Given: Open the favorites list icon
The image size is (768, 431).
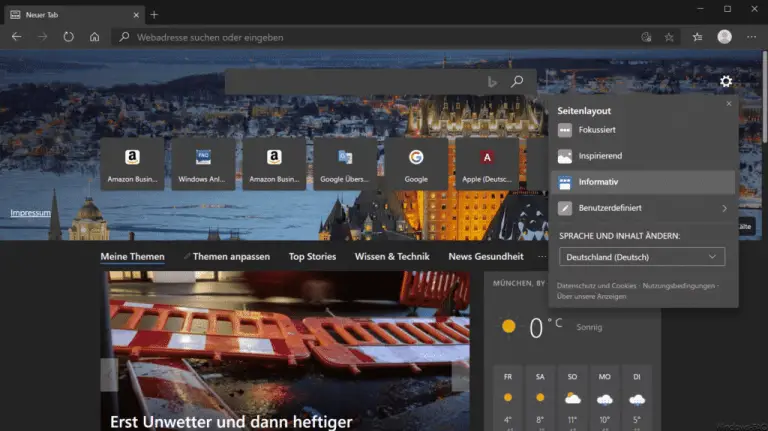Looking at the screenshot, I should tap(697, 37).
